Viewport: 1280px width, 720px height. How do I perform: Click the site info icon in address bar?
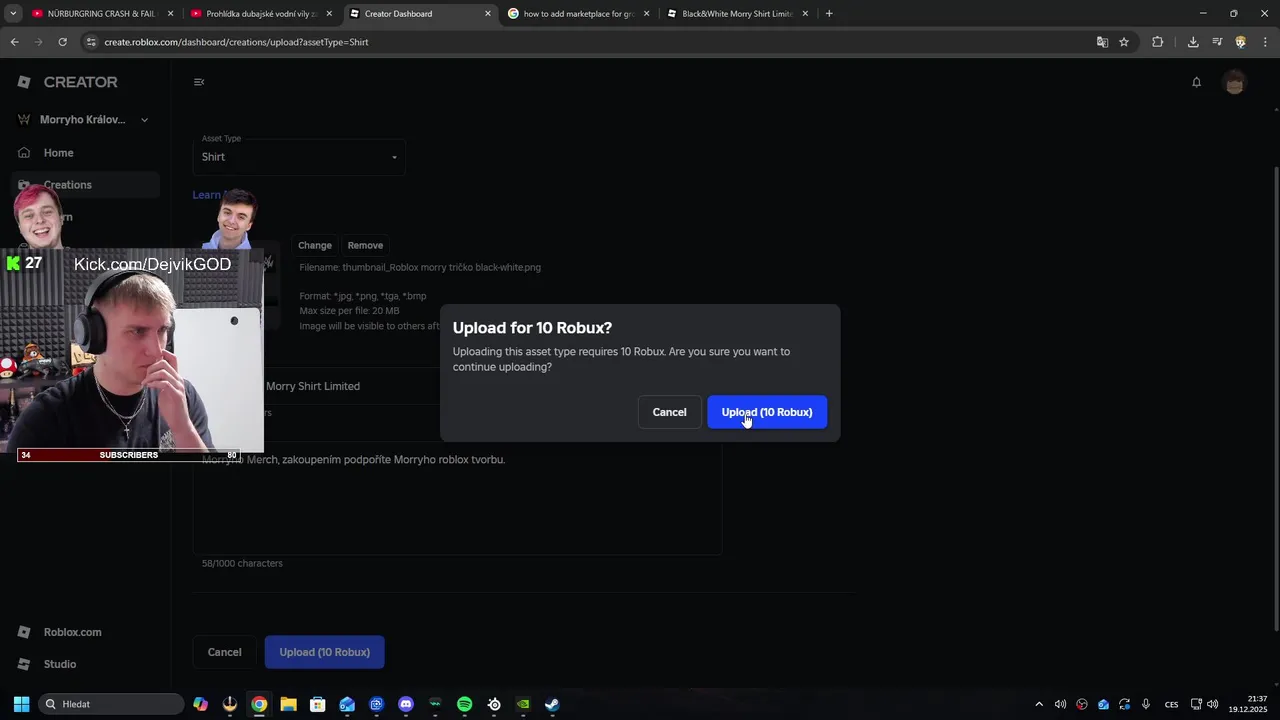click(x=91, y=42)
